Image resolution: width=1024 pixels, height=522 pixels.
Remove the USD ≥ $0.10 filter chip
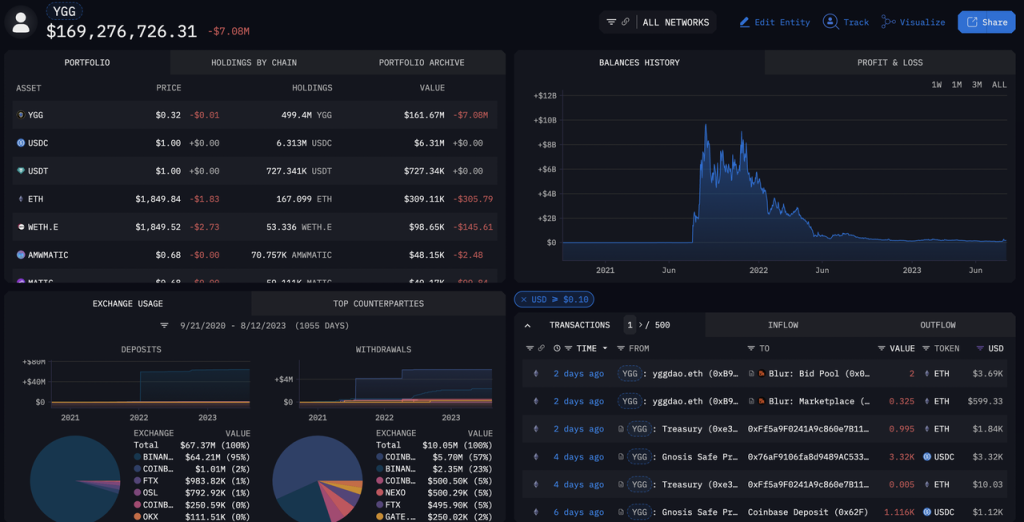523,300
